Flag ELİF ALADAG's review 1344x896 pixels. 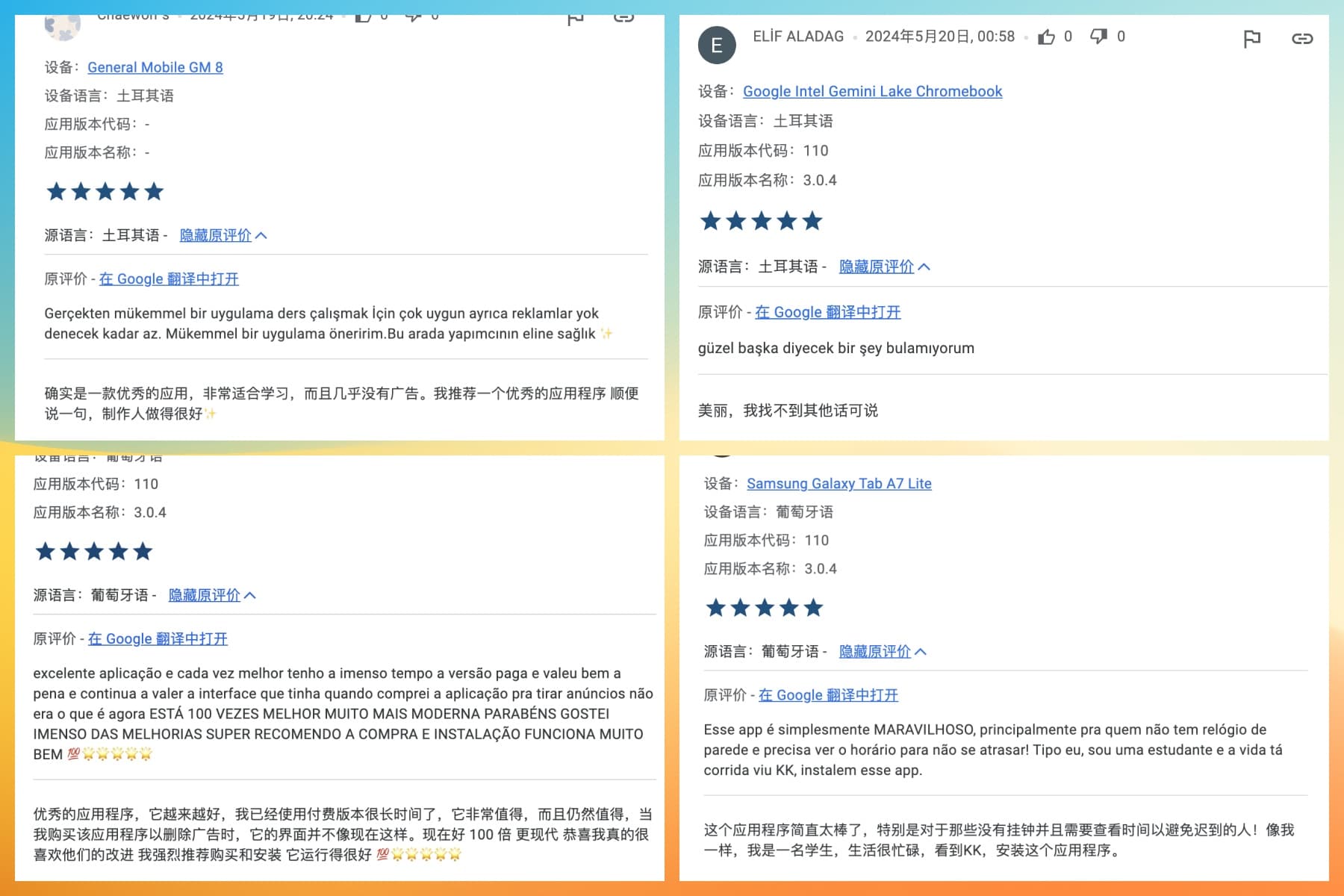tap(1251, 39)
